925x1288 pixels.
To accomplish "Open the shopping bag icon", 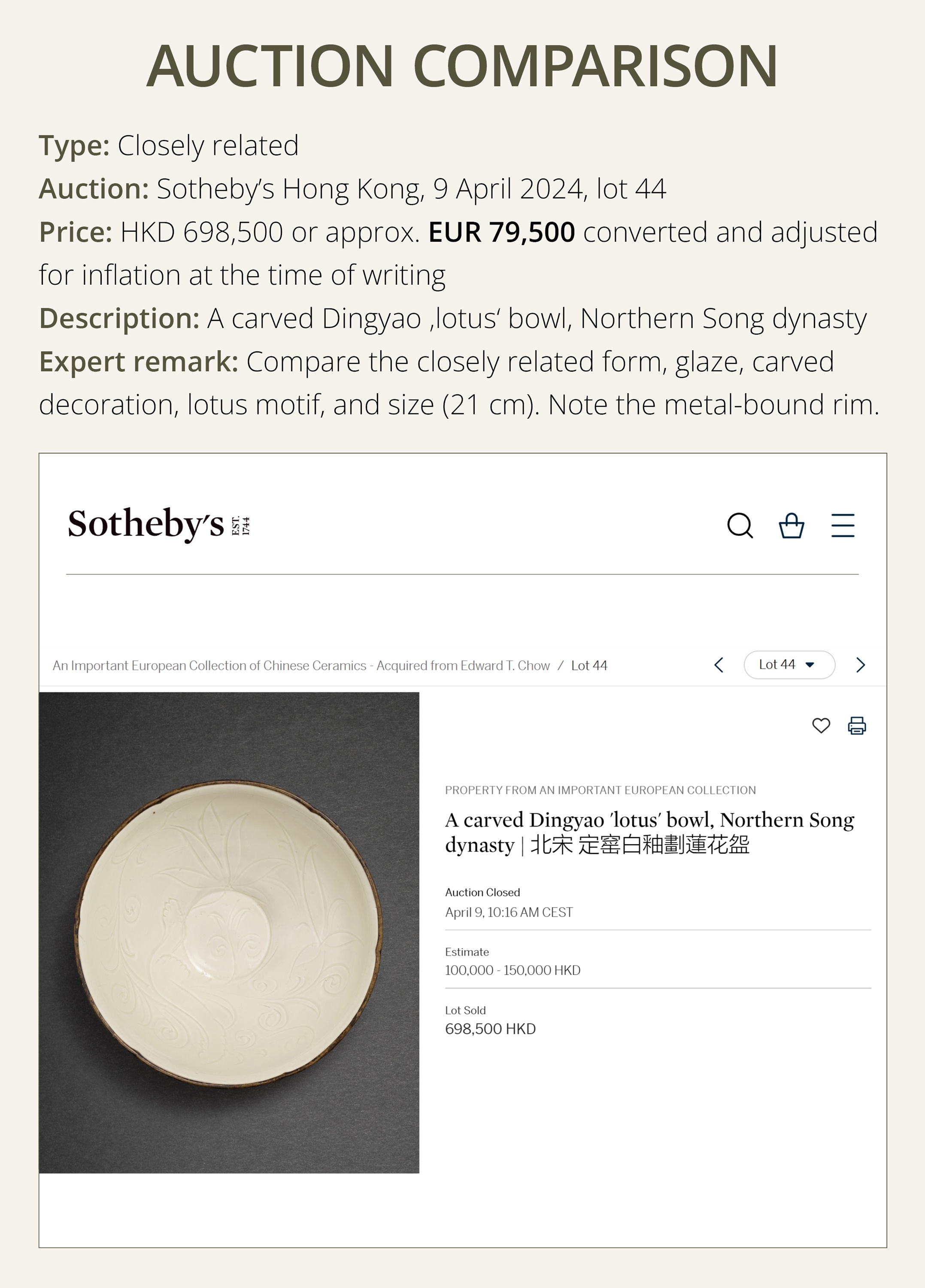I will [x=791, y=526].
